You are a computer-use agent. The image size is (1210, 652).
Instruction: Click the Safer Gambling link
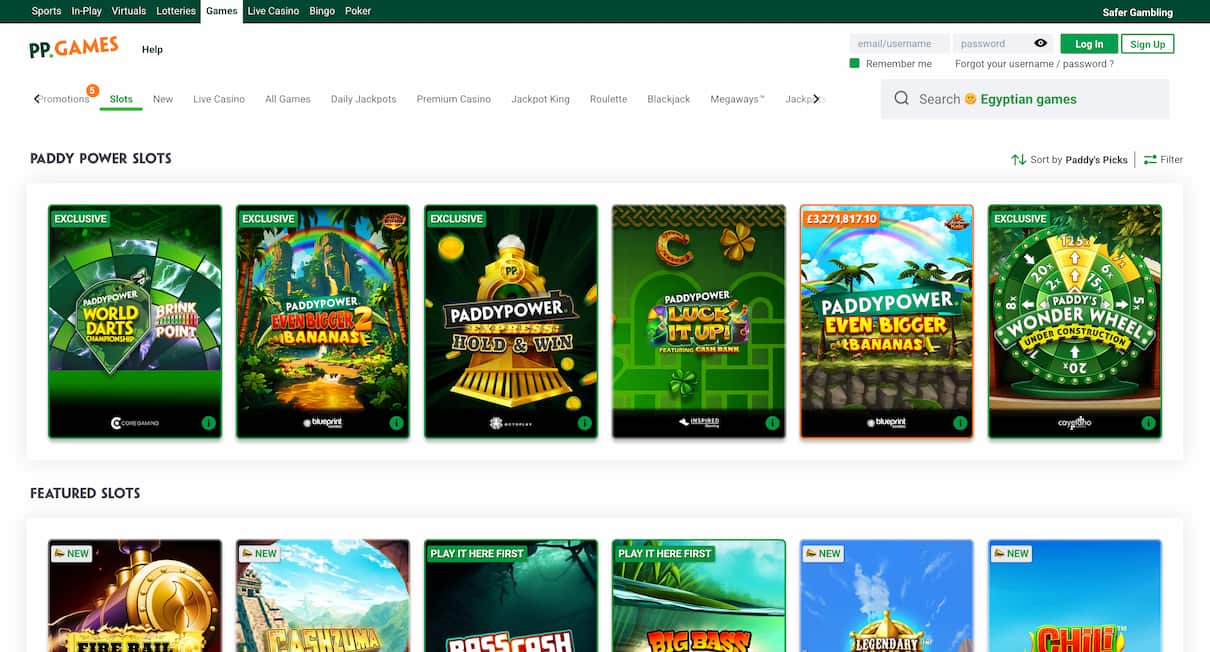click(1138, 11)
